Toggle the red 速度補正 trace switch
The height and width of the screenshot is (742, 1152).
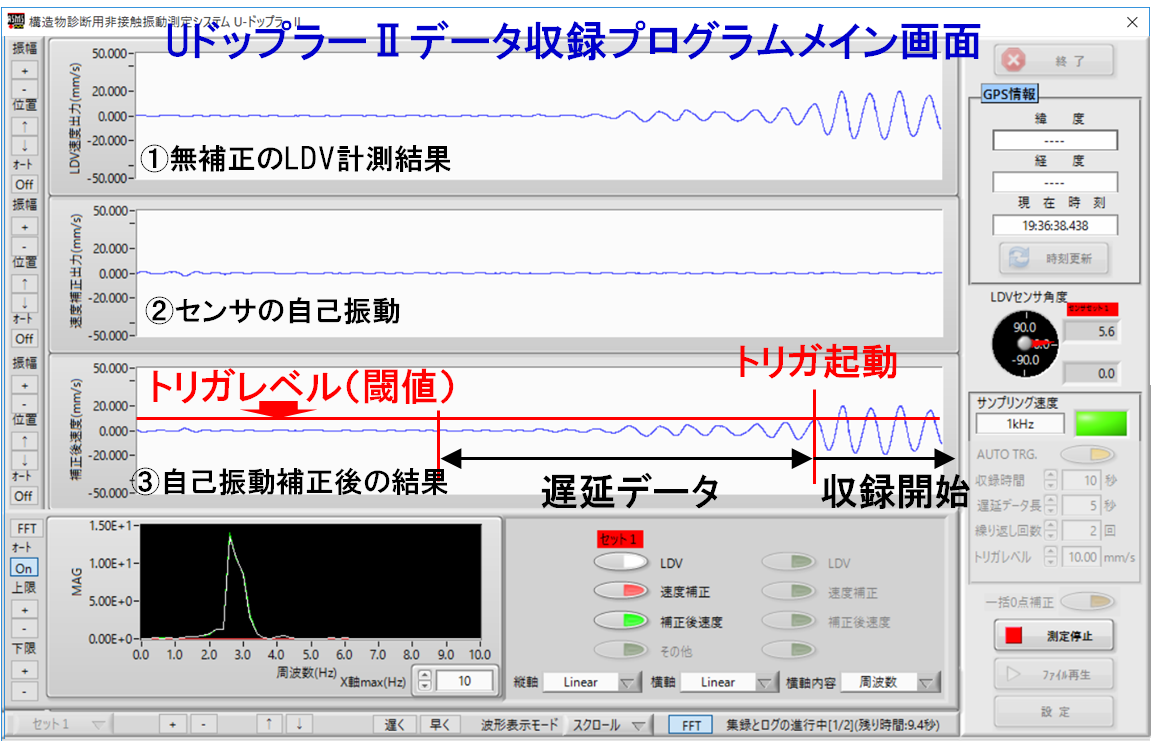click(x=621, y=592)
